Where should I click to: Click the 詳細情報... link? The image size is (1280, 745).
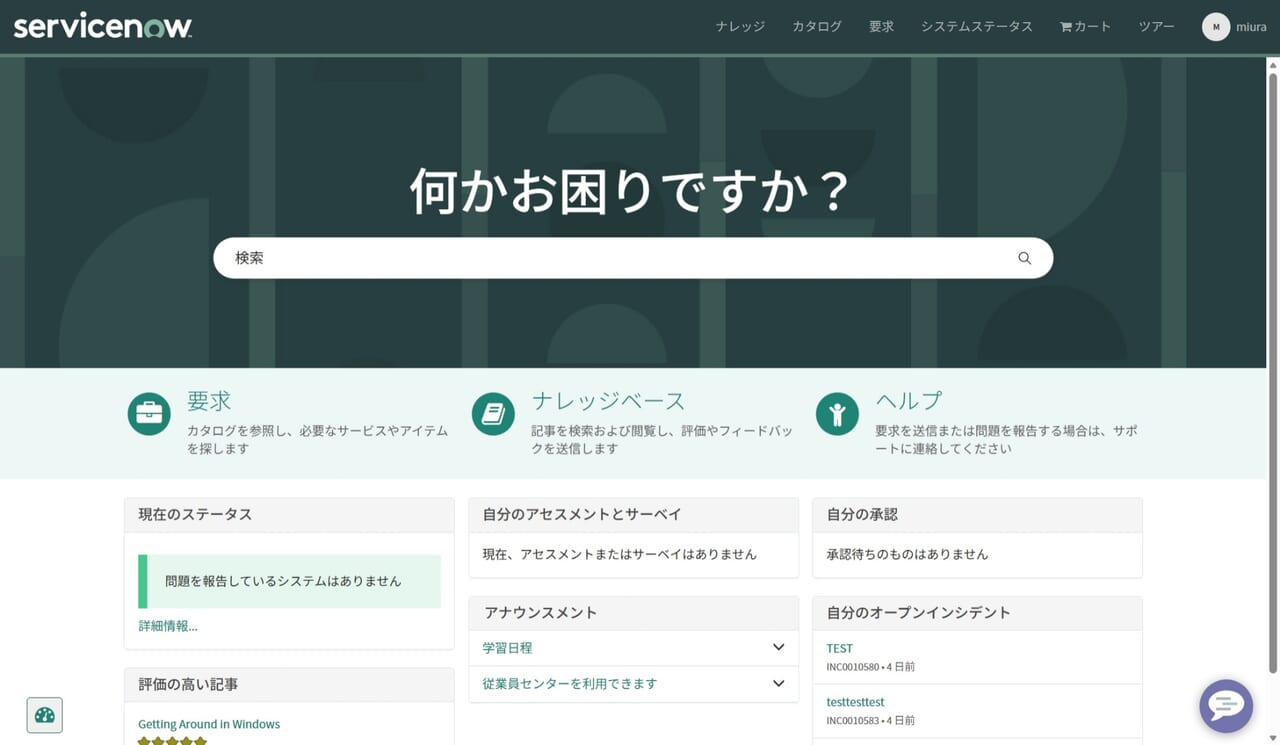(x=168, y=626)
